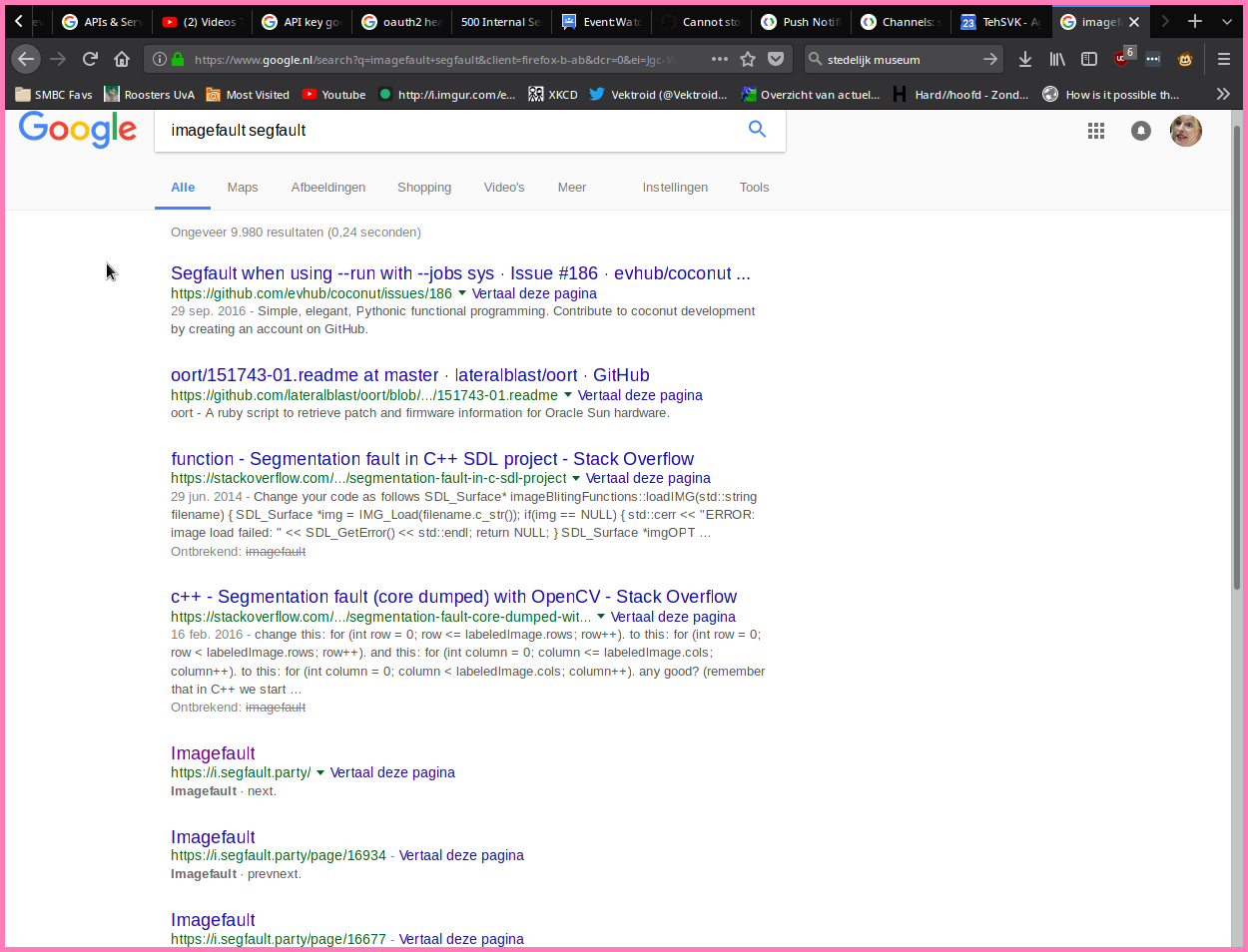Expand dropdown arrow beside i.segfault.party URL
The width and height of the screenshot is (1248, 952).
(320, 772)
